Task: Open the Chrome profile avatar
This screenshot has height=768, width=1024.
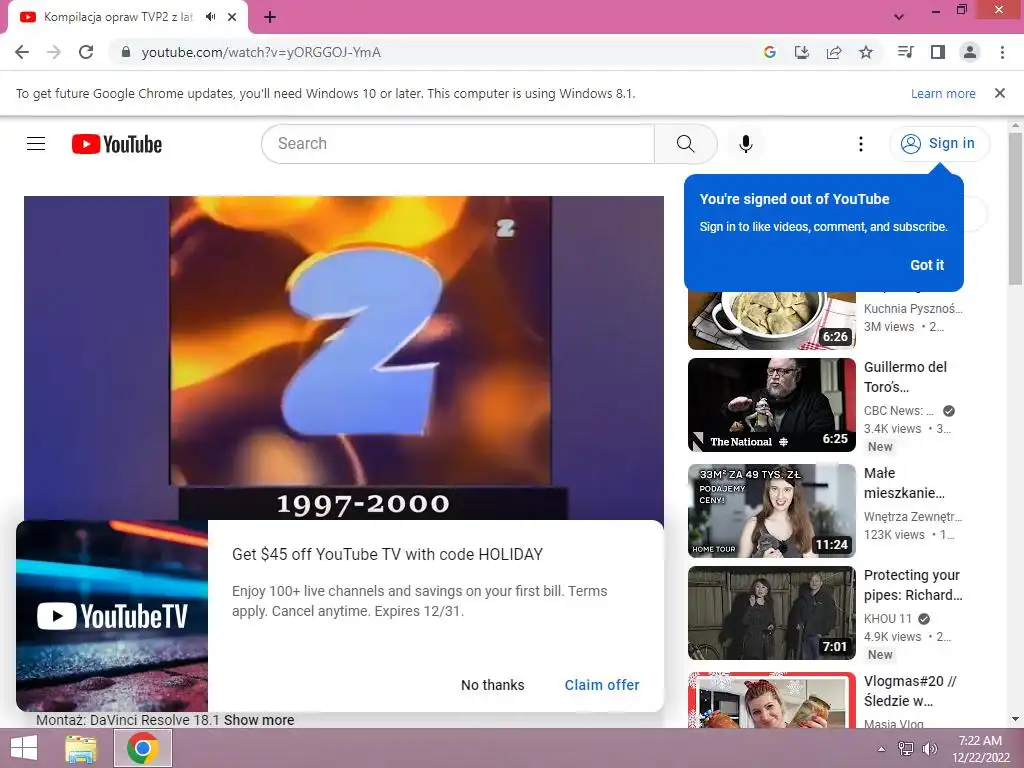Action: tap(970, 52)
